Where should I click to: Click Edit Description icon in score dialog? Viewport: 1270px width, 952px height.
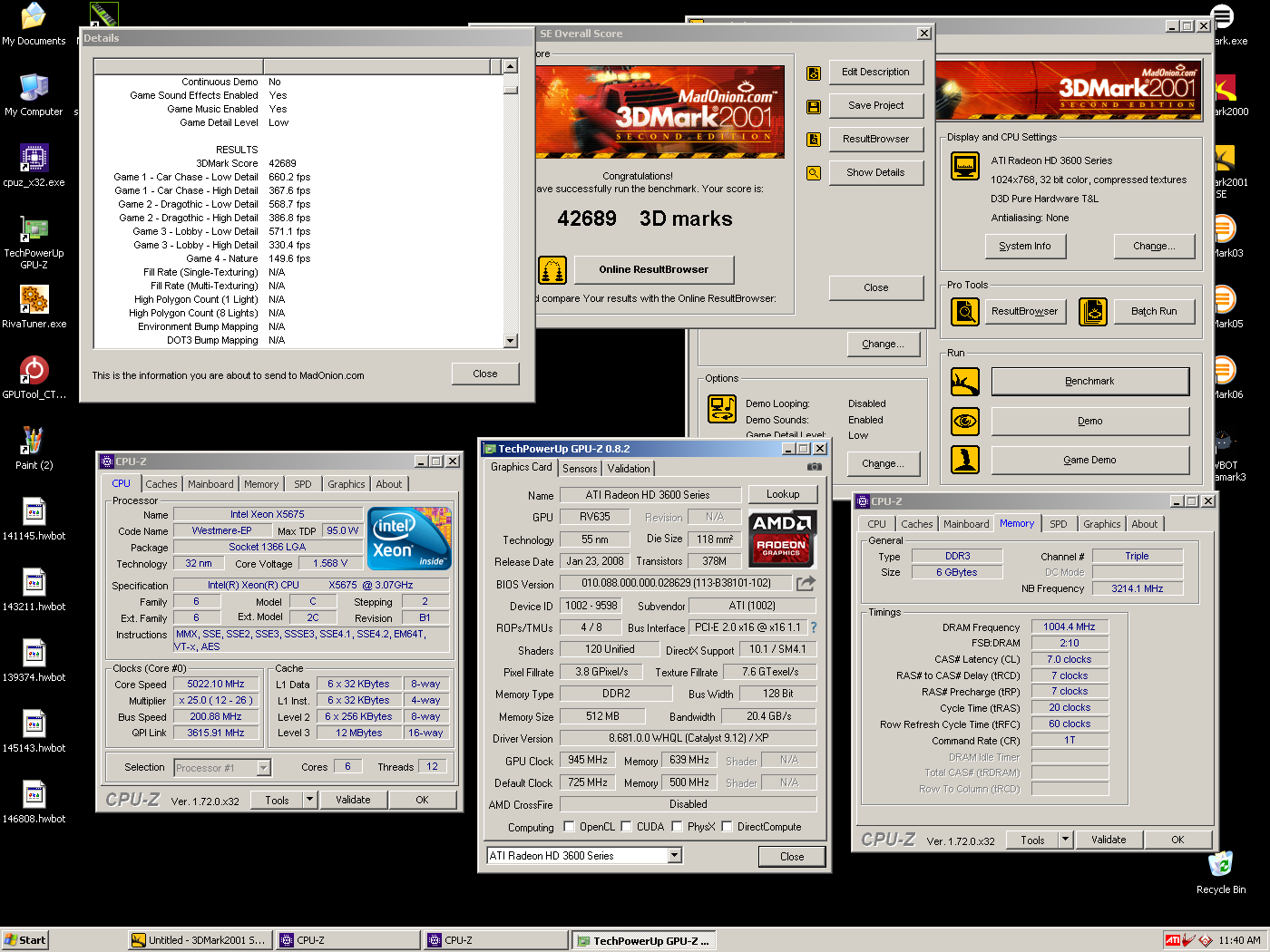point(814,73)
